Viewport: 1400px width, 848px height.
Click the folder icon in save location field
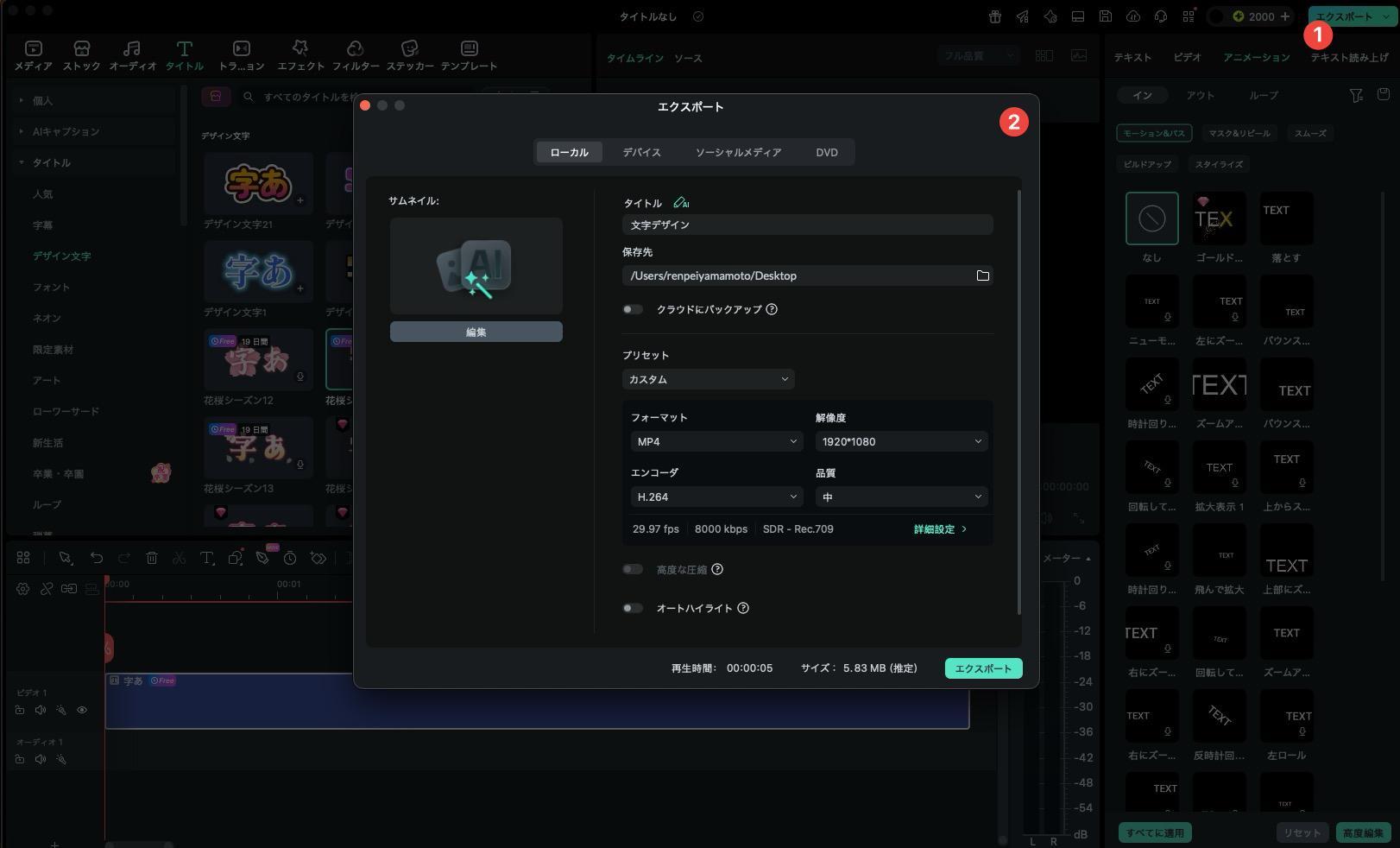(x=982, y=275)
